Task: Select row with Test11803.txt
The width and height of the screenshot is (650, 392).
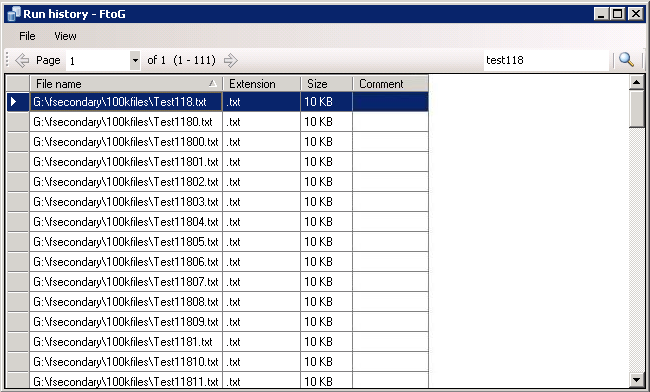Action: click(x=218, y=202)
